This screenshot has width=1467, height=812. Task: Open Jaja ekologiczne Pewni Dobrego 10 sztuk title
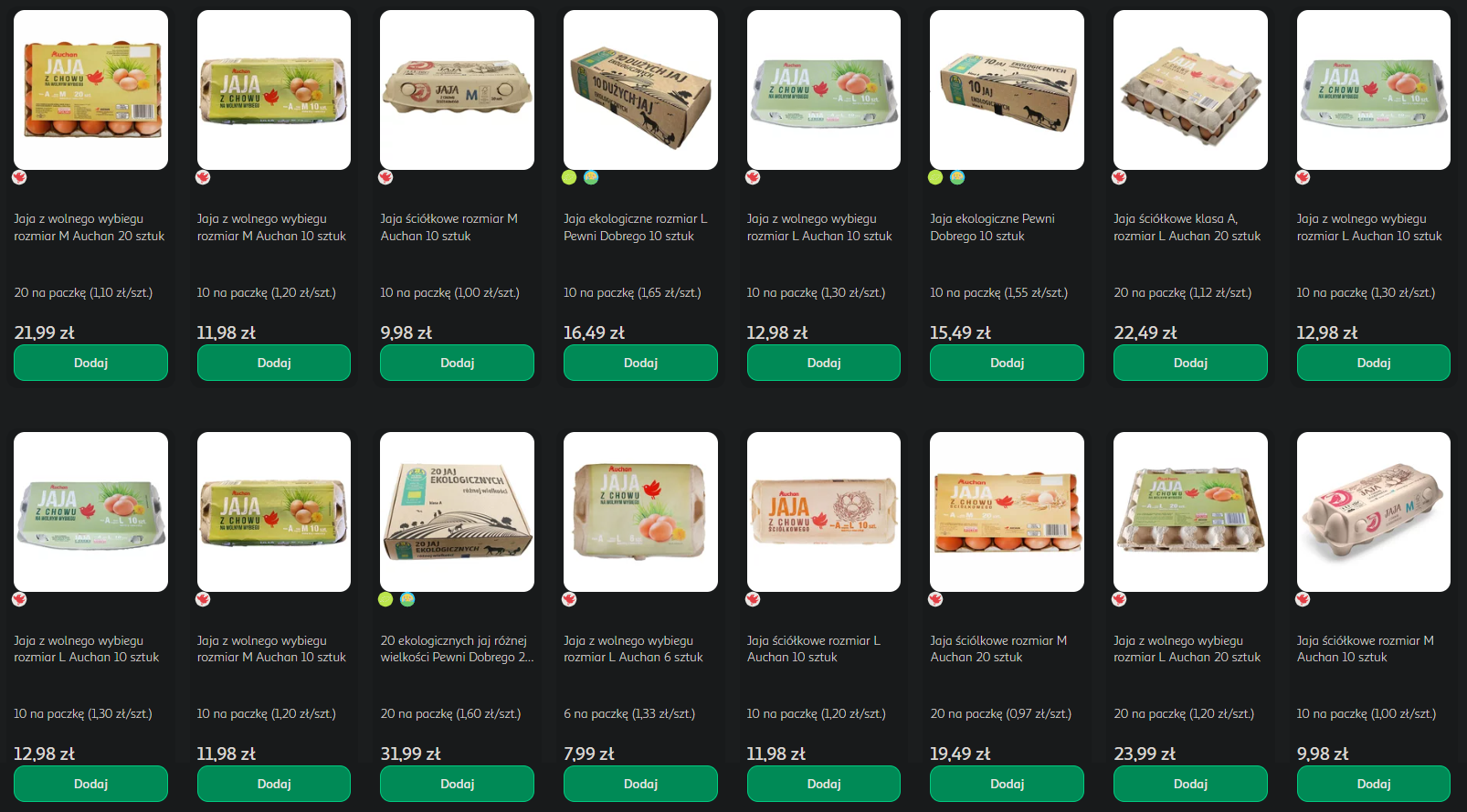pyautogui.click(x=992, y=227)
